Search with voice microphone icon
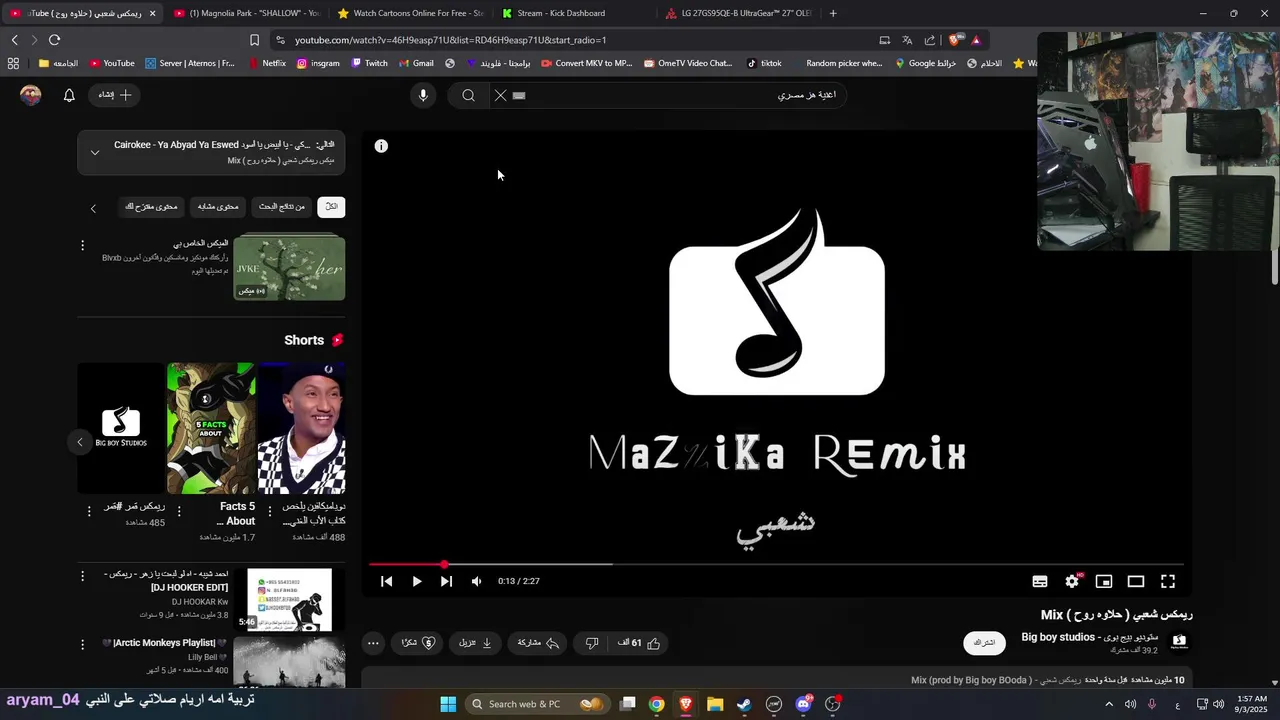This screenshot has width=1280, height=720. (423, 95)
